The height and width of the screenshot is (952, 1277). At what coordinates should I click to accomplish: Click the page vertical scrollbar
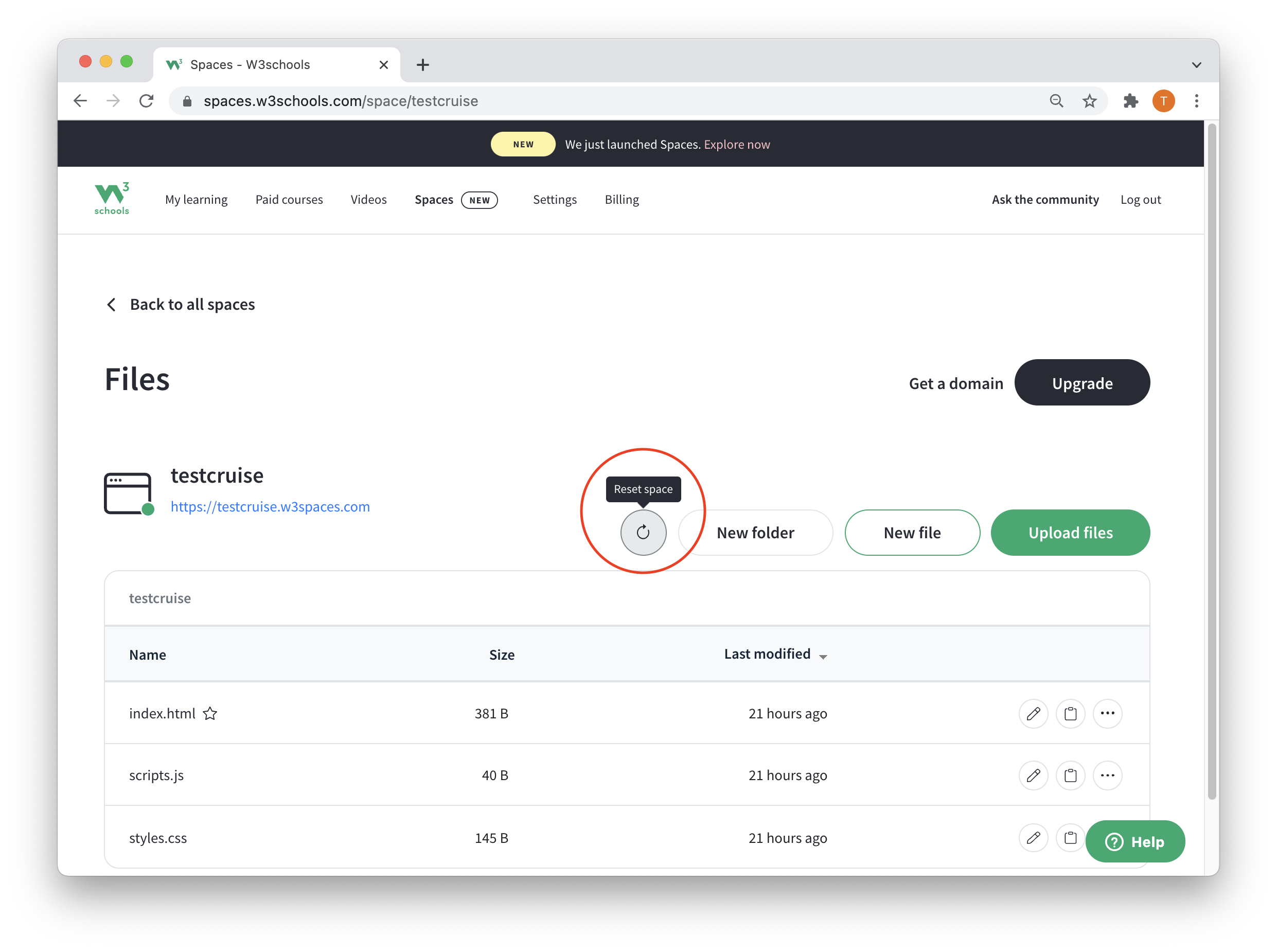tap(1211, 461)
